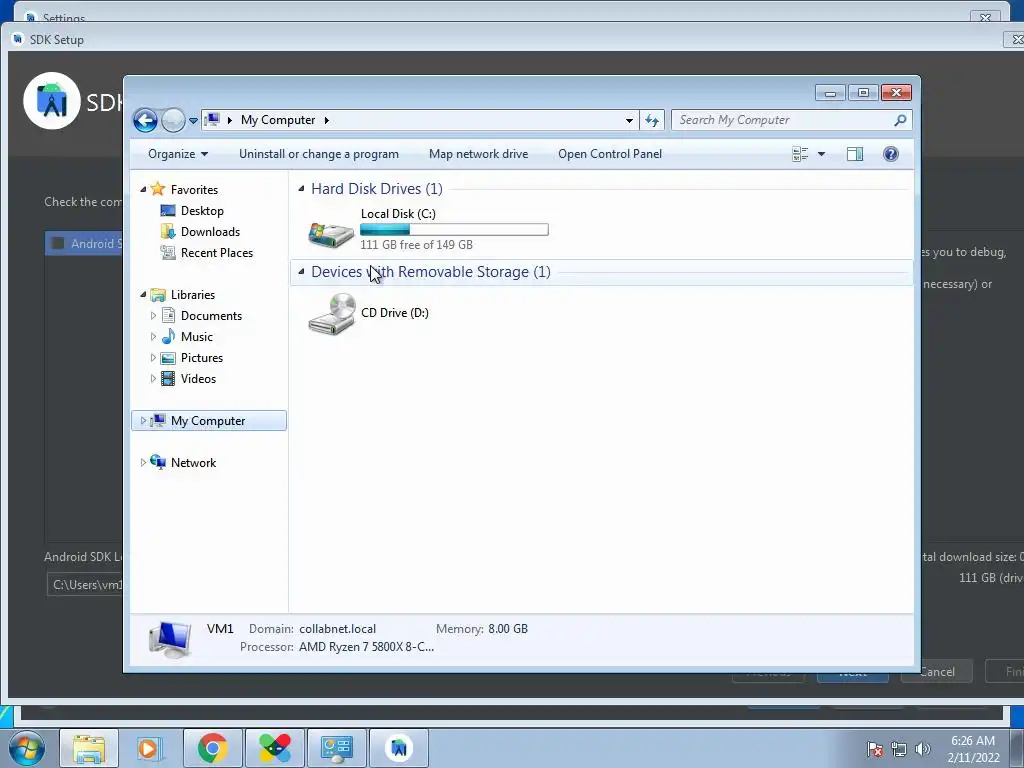This screenshot has width=1024, height=768.
Task: Open the Downloads folder
Action: tap(210, 232)
